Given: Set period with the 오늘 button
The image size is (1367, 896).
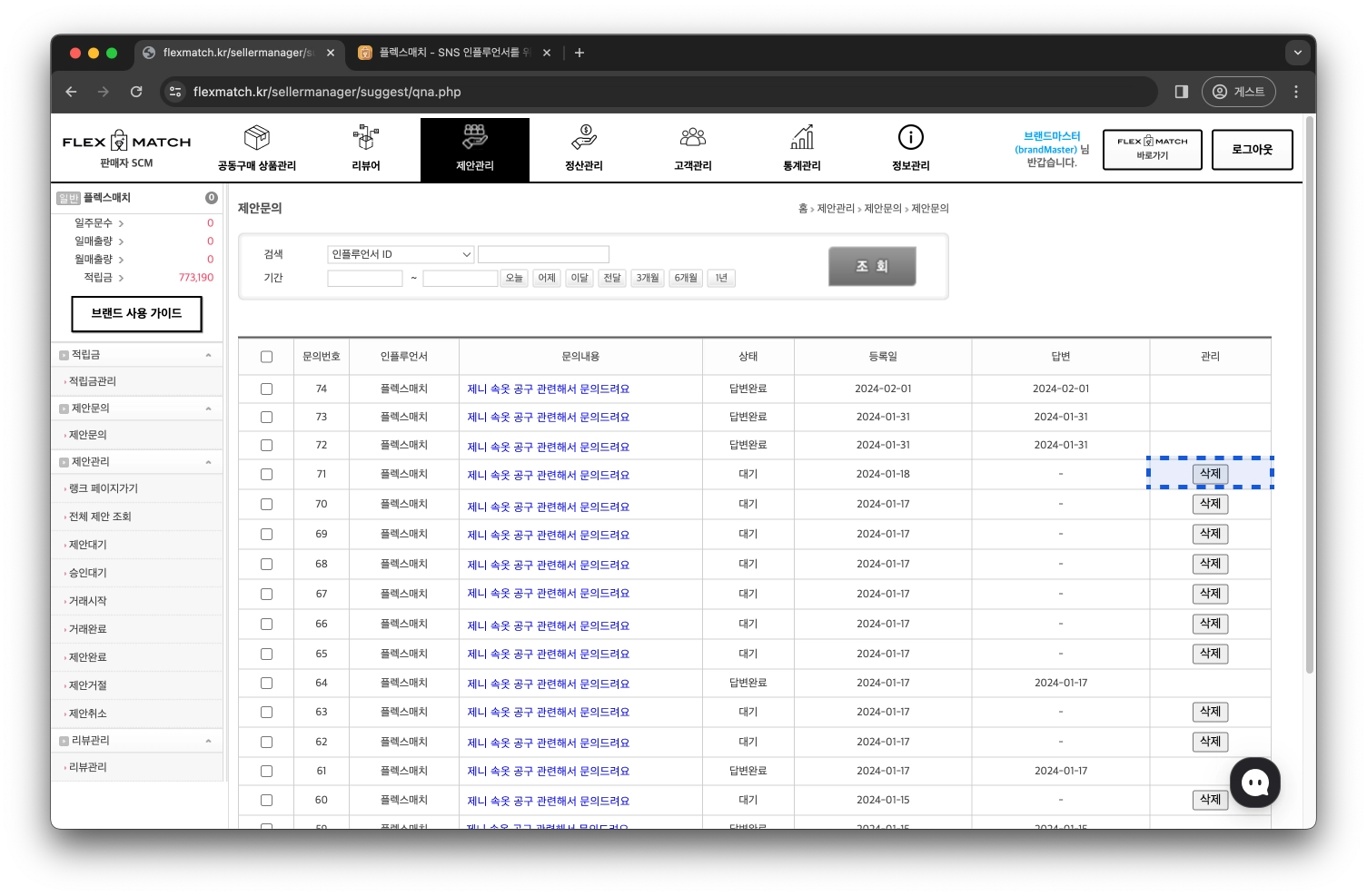Looking at the screenshot, I should coord(514,278).
